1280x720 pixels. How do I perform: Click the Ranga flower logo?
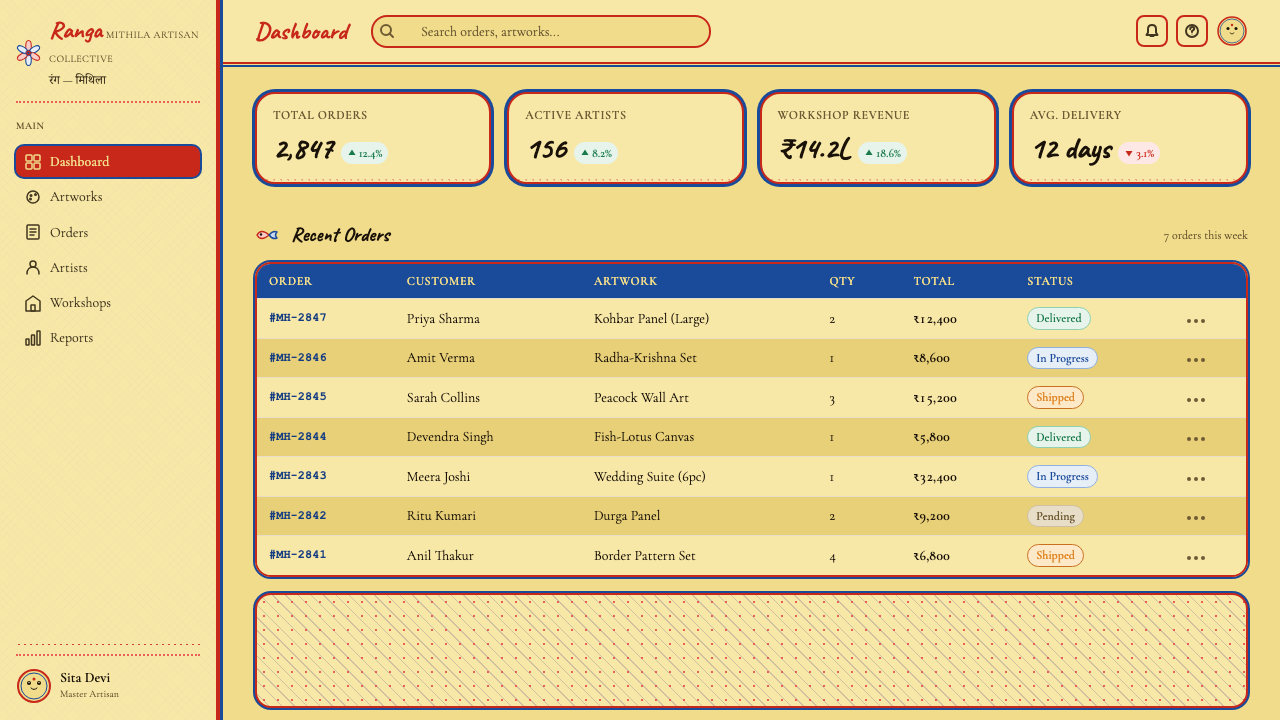[x=28, y=53]
